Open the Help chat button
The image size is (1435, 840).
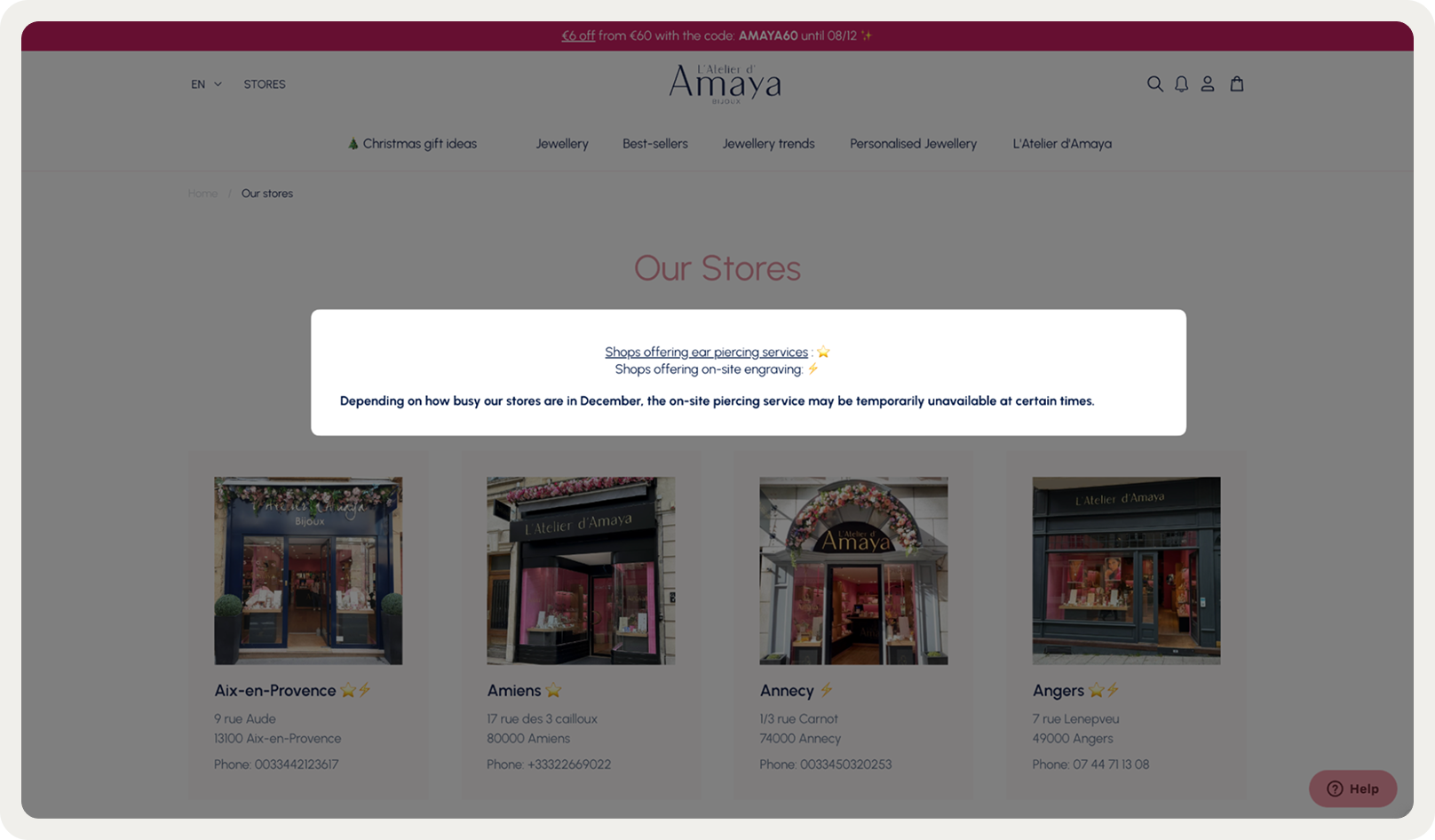[1352, 788]
